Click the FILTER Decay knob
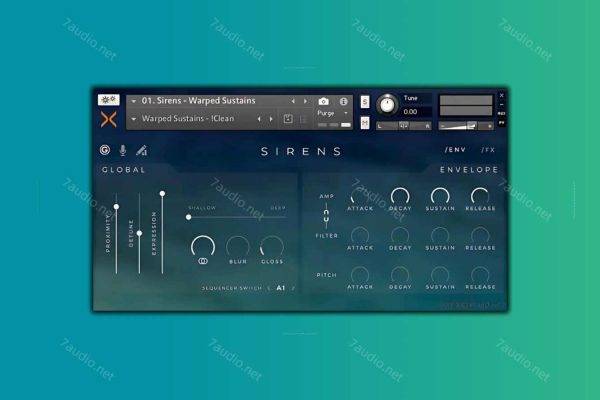The image size is (600, 400). [x=400, y=235]
